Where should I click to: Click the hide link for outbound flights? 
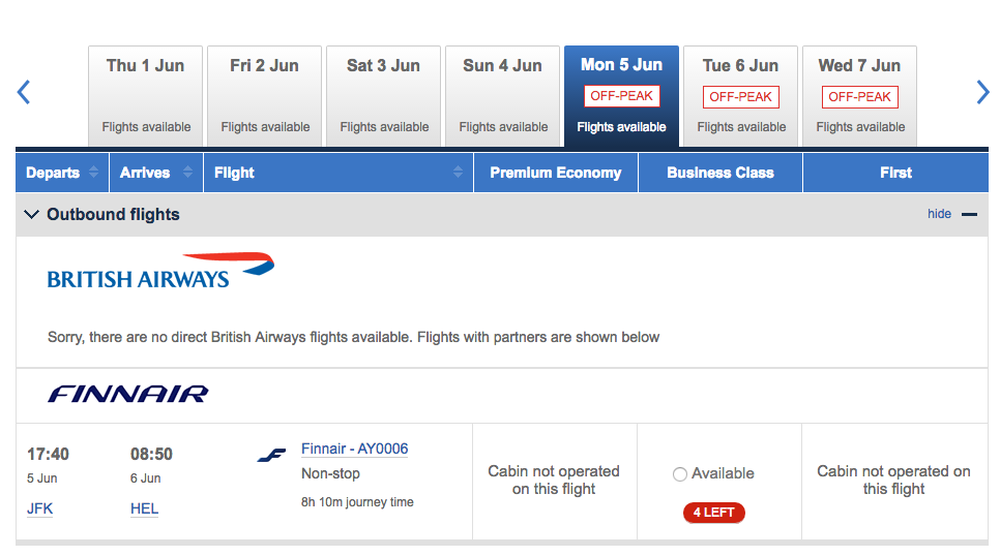click(x=939, y=214)
